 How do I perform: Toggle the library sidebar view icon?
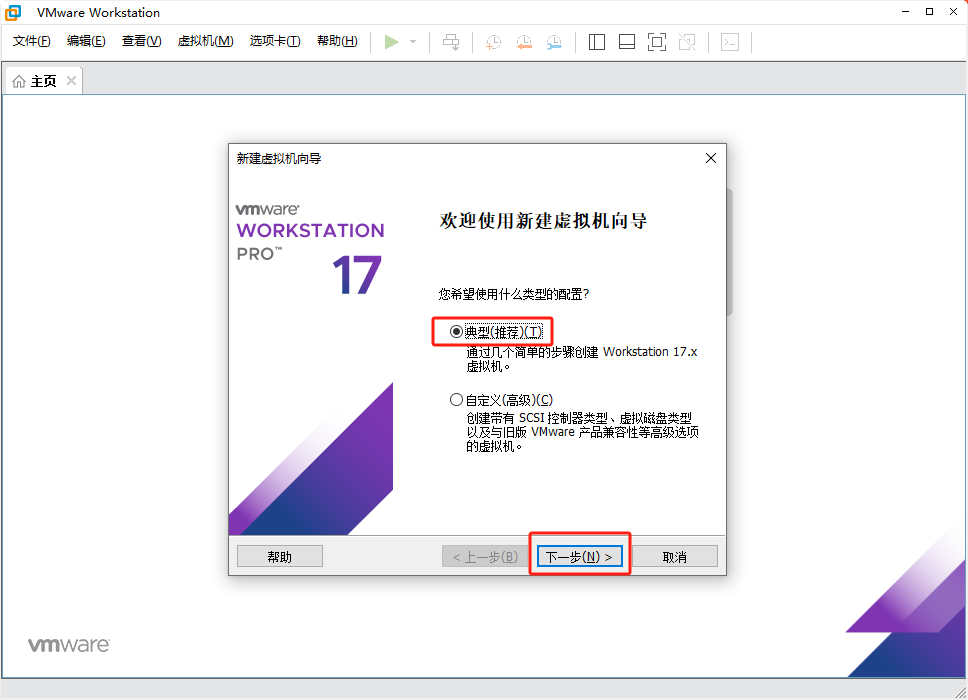pos(597,42)
